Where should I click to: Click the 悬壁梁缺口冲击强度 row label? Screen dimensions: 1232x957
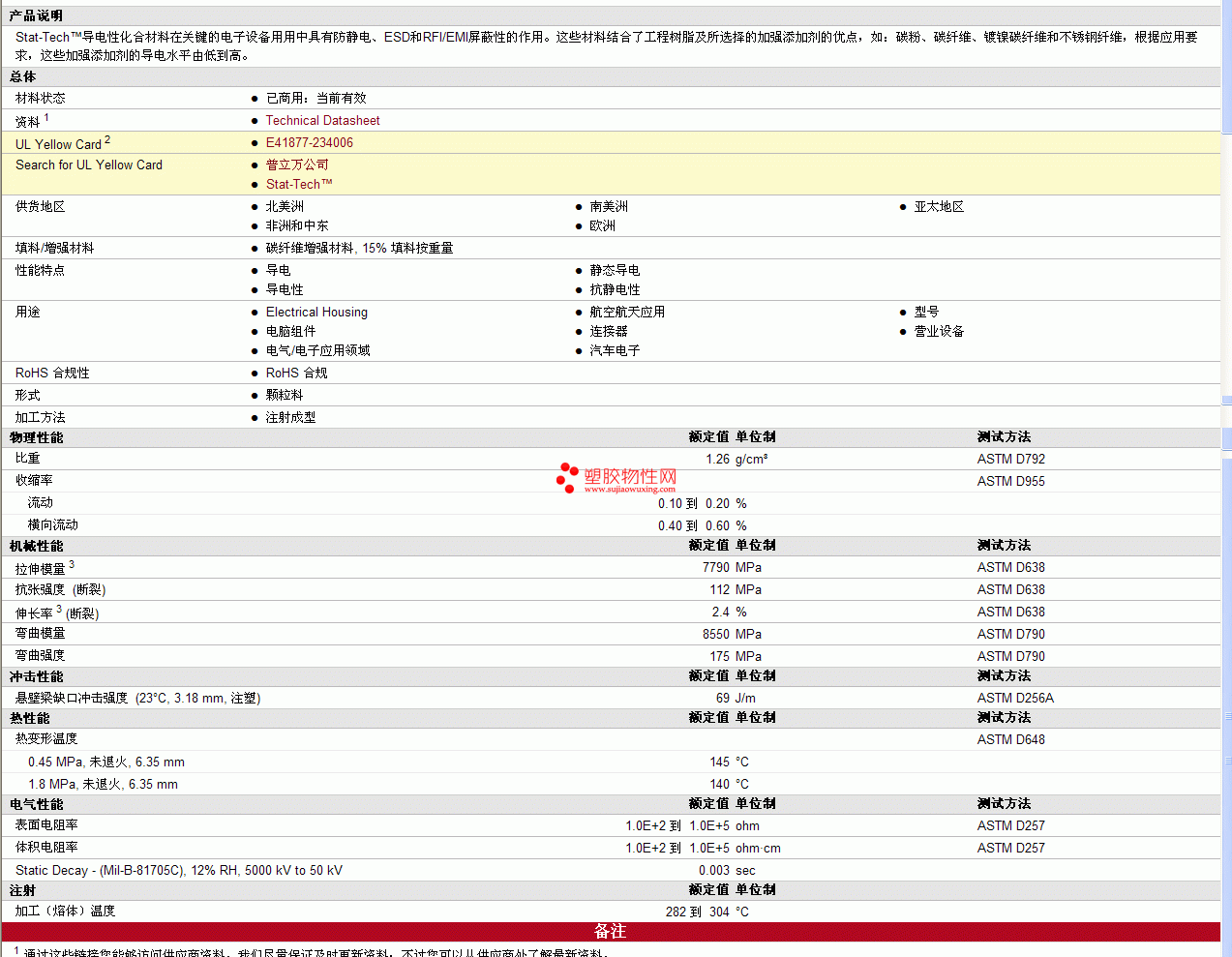pyautogui.click(x=137, y=698)
